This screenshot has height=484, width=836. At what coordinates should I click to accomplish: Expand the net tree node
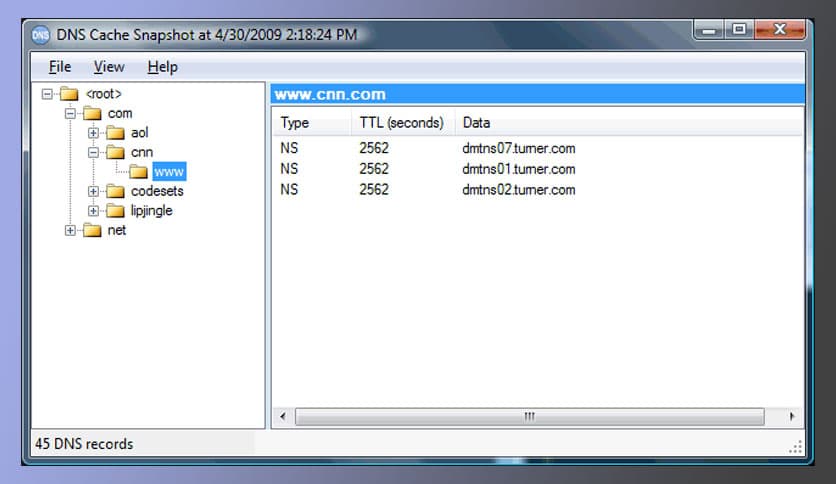point(70,230)
